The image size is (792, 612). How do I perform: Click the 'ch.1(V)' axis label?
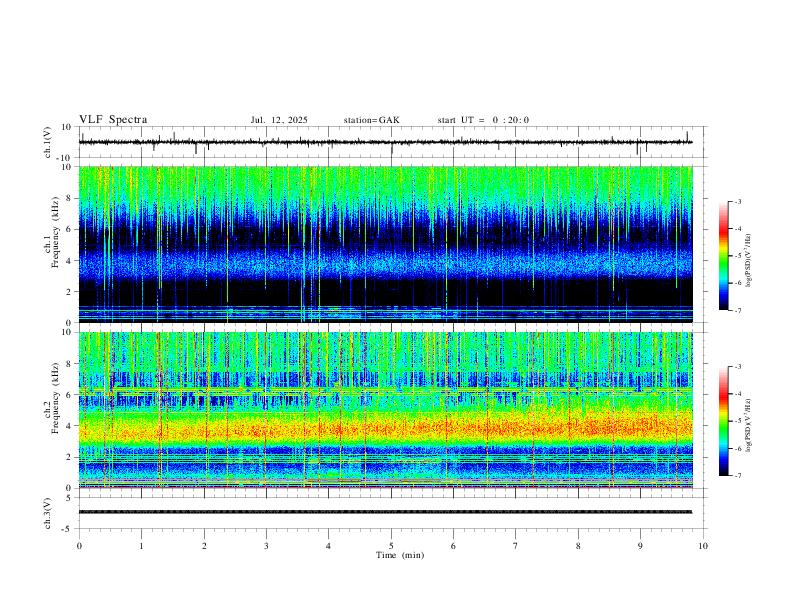[x=48, y=143]
